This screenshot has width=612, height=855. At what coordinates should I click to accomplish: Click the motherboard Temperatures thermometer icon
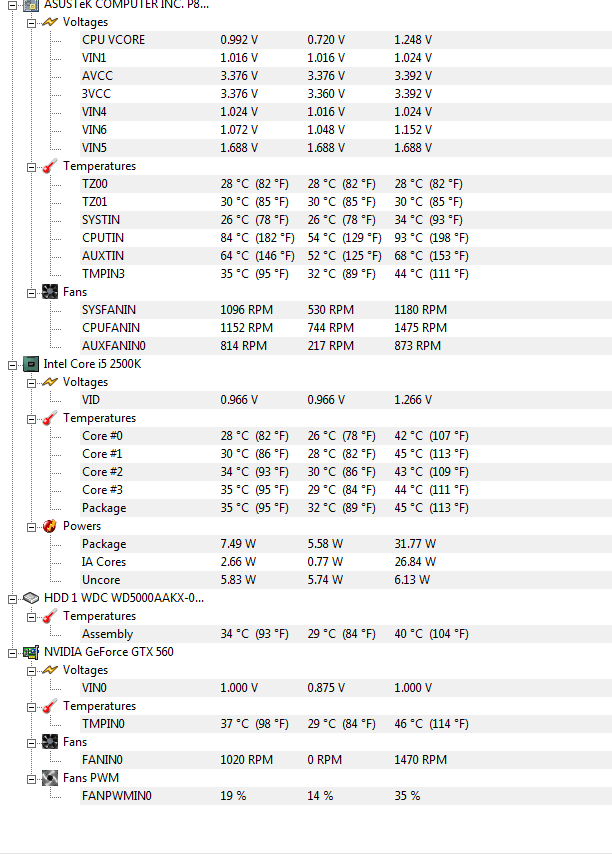coord(50,166)
